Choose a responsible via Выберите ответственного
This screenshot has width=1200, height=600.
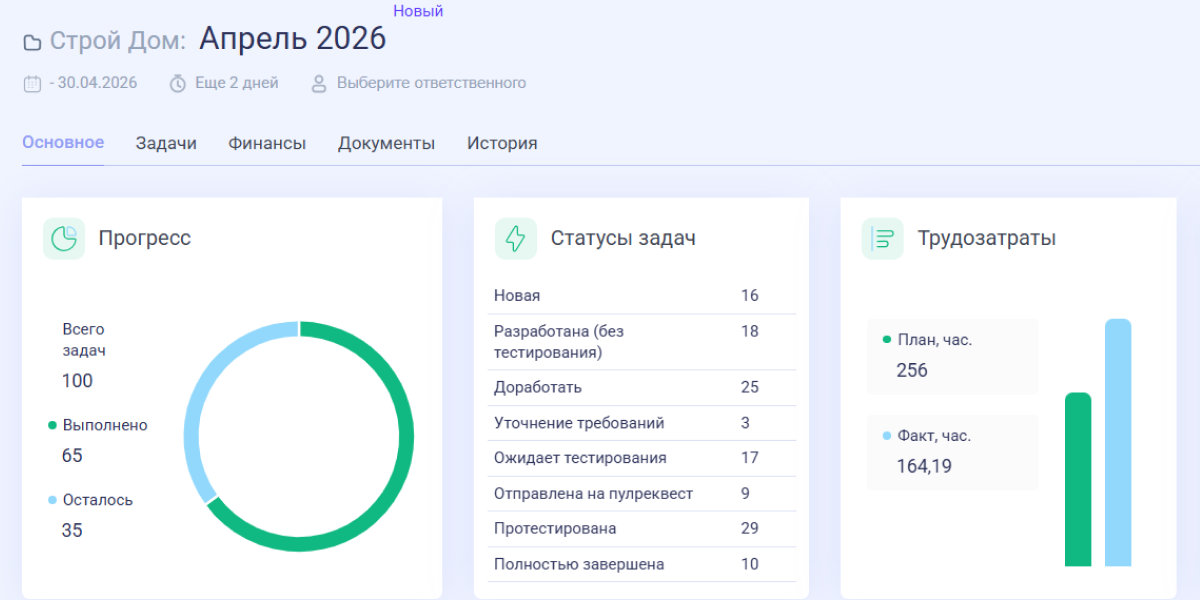tap(431, 83)
